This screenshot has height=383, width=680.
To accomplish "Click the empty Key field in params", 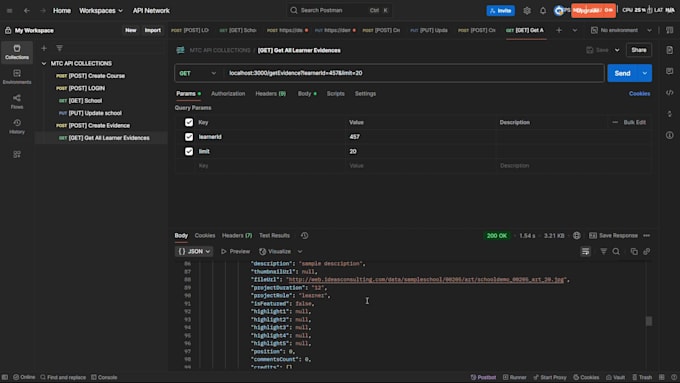I will click(x=271, y=166).
